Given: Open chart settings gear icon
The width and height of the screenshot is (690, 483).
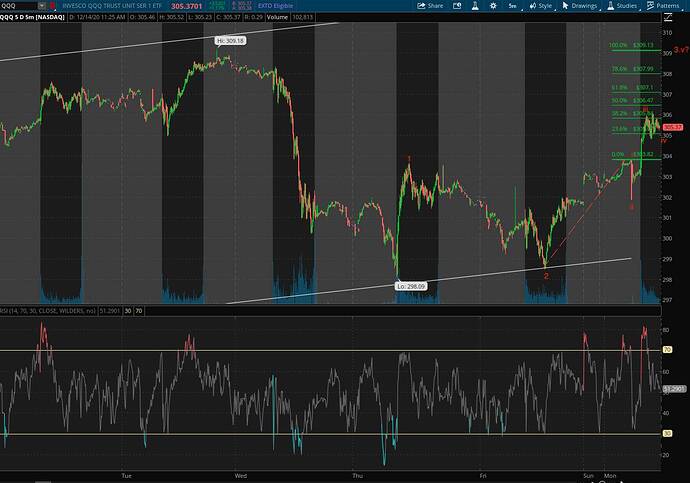Looking at the screenshot, I should pyautogui.click(x=493, y=6).
